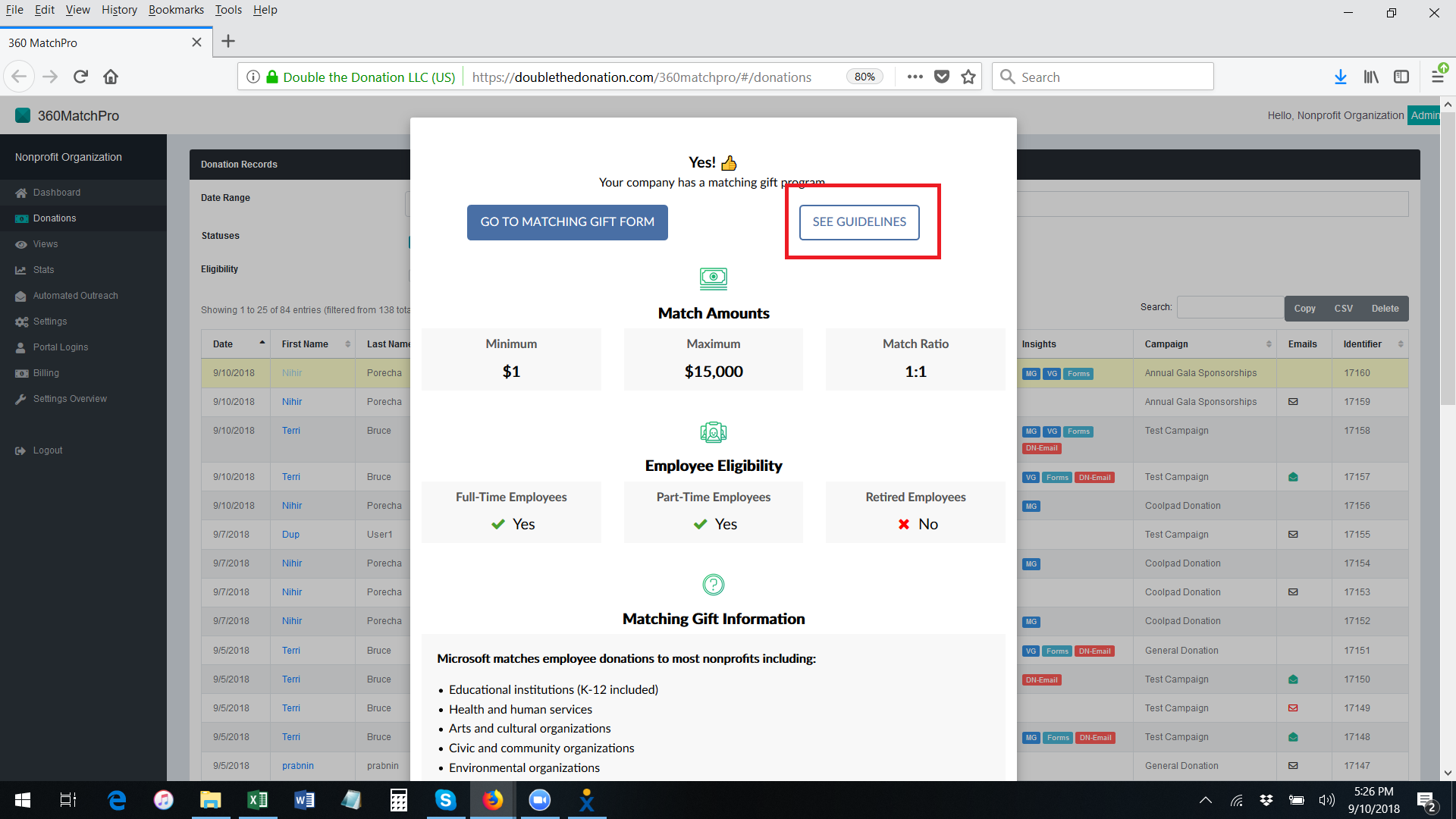This screenshot has width=1456, height=819.
Task: Open Skype from the taskbar
Action: coord(445,800)
